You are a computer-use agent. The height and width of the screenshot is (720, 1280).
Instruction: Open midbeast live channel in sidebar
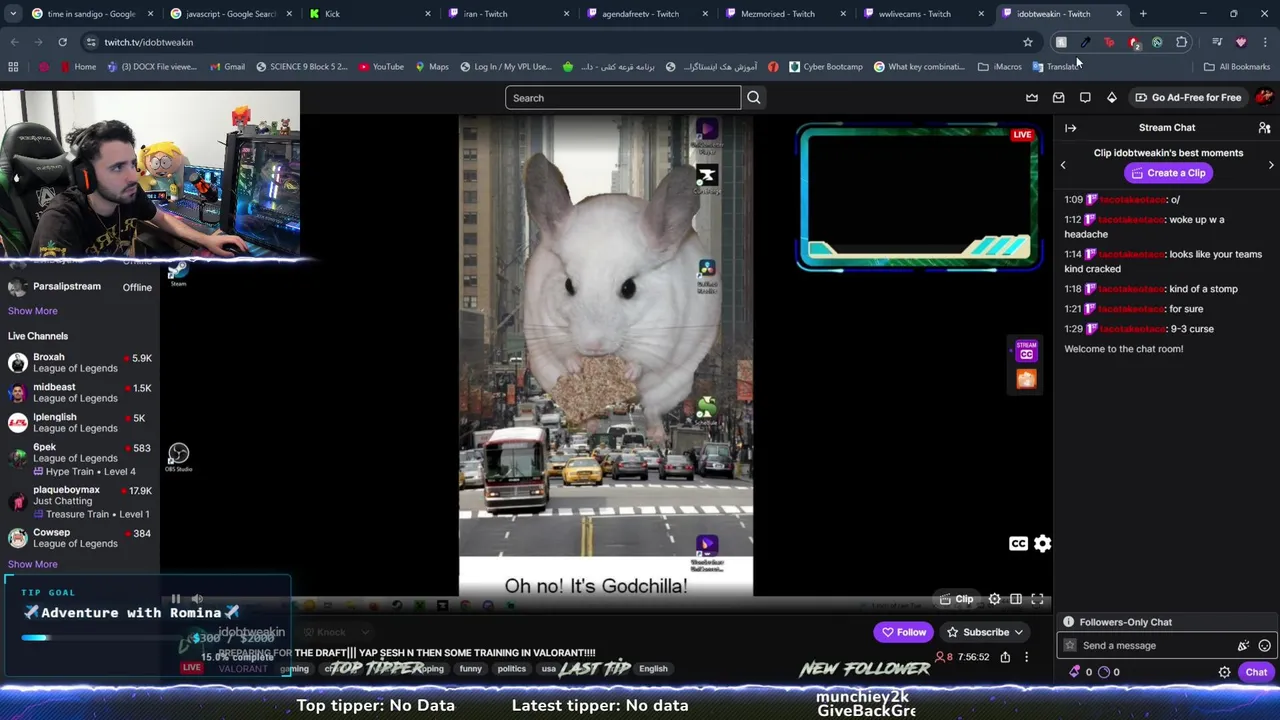click(80, 392)
